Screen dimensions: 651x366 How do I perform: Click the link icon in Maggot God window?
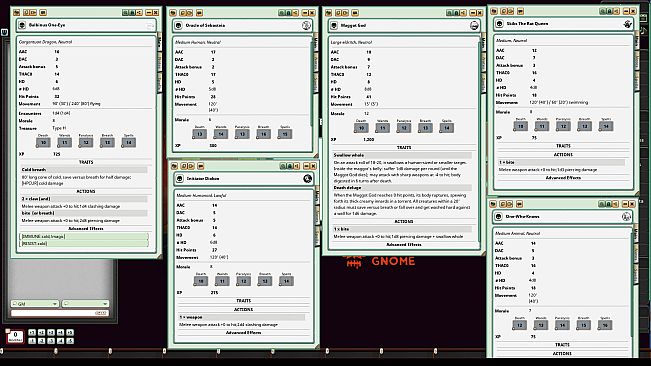click(x=449, y=13)
